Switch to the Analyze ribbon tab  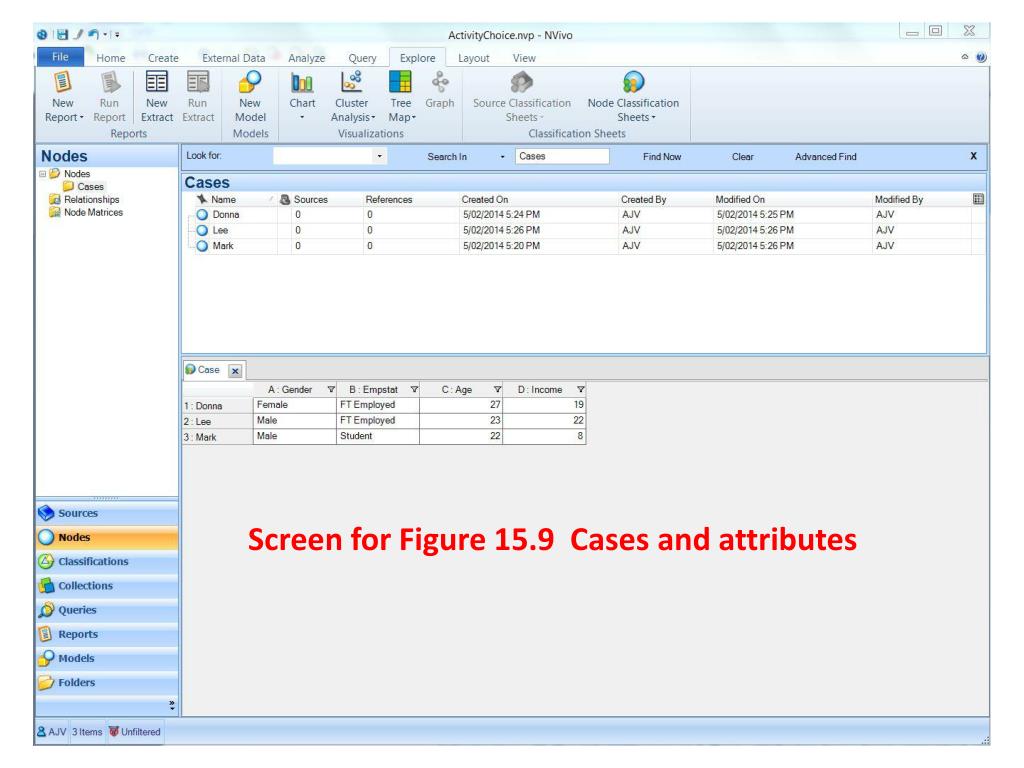point(306,58)
